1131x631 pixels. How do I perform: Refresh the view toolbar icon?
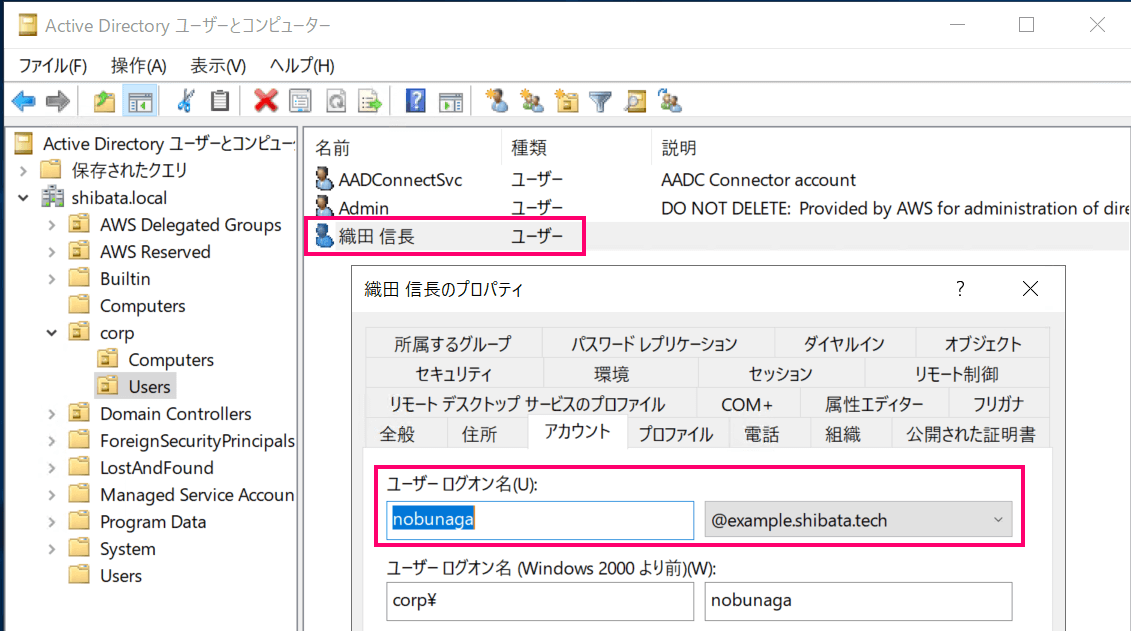click(x=336, y=101)
